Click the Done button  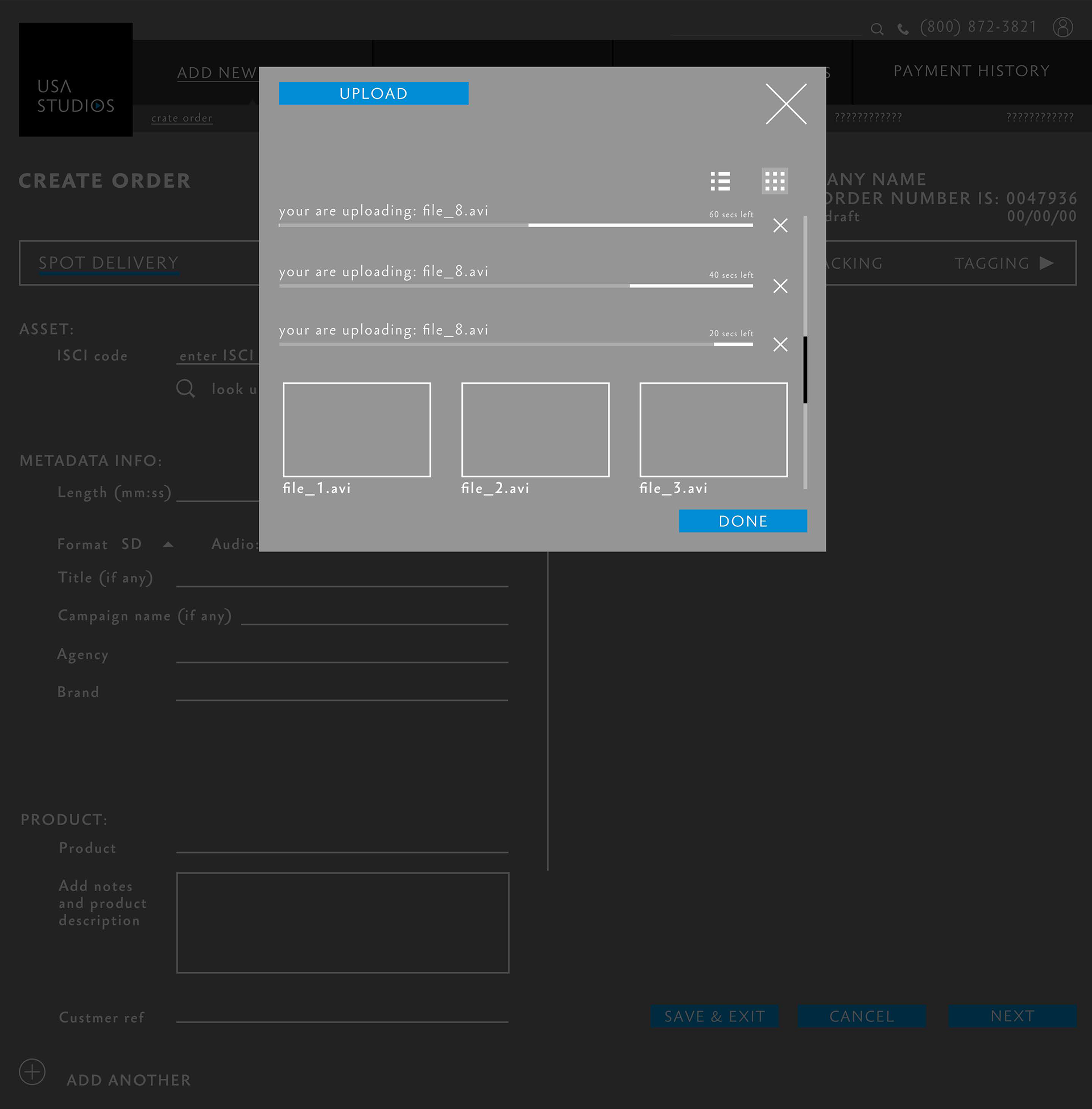coord(742,521)
